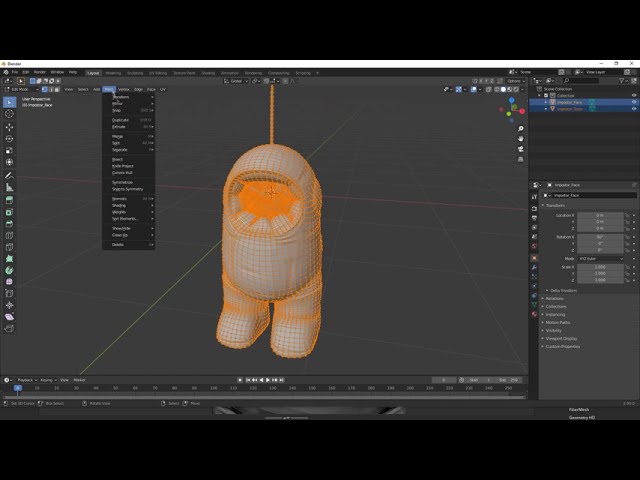Select the Move tool
Screen dimensions: 640x480
coord(9,127)
